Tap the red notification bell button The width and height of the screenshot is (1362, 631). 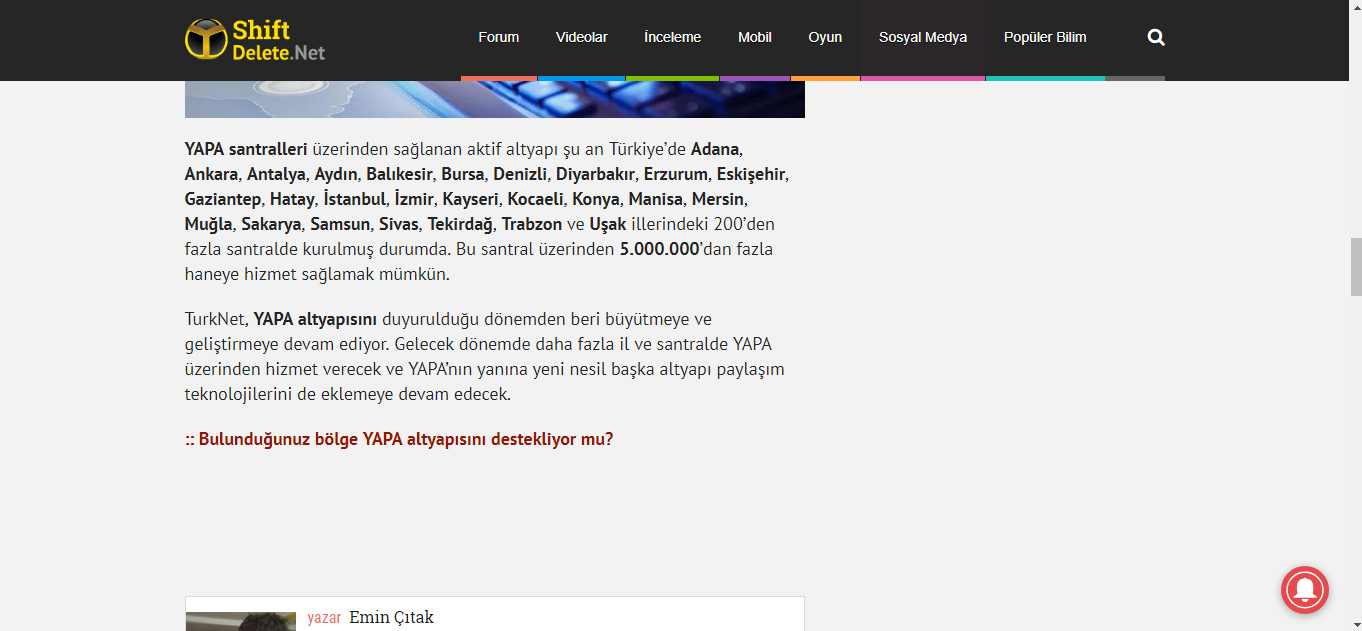(1305, 590)
